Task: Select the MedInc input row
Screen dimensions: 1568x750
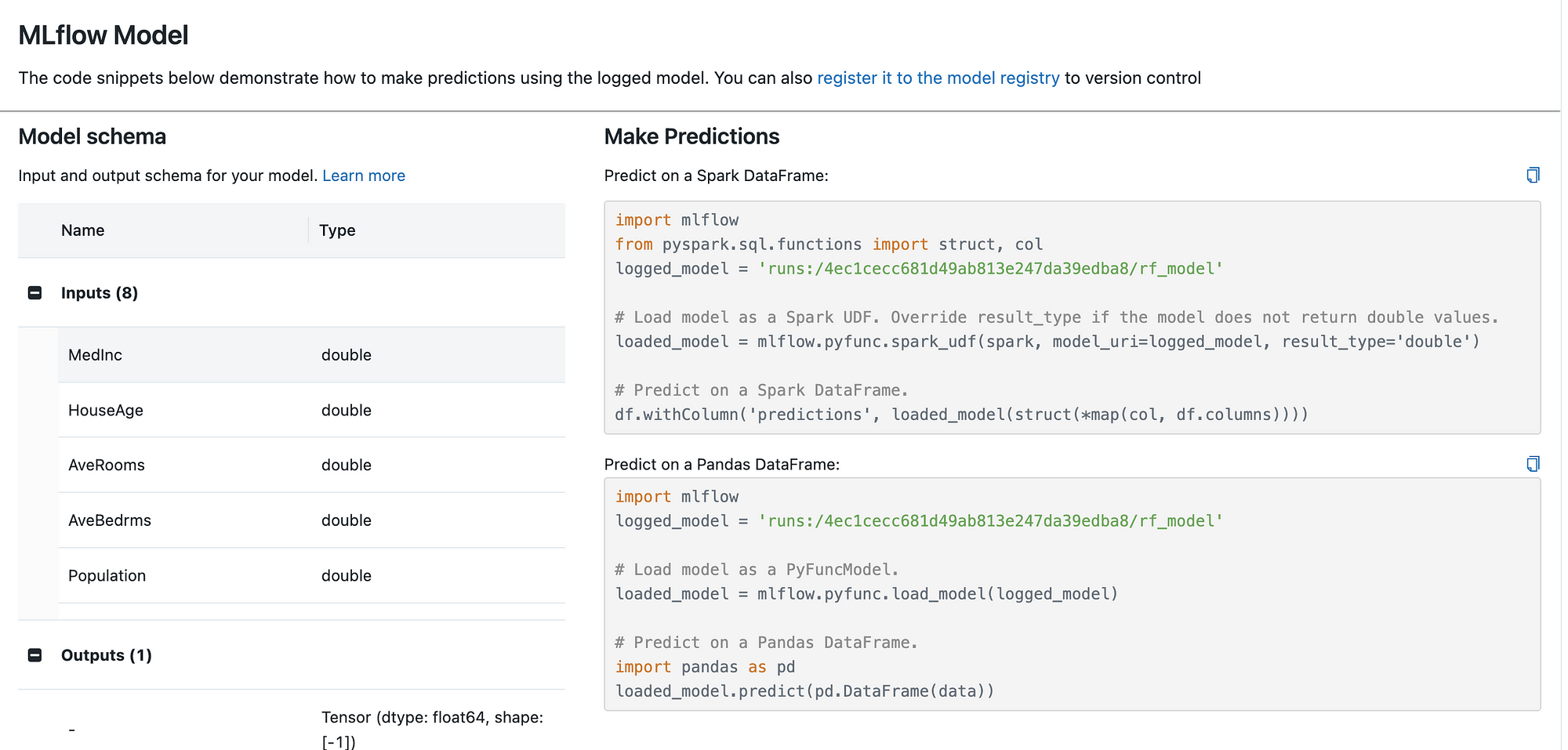Action: click(x=311, y=355)
